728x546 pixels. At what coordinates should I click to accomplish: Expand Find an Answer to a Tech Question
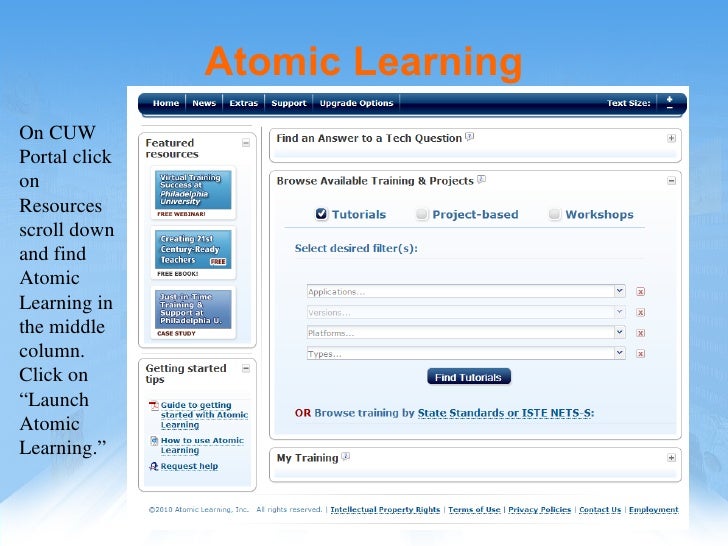tap(671, 138)
